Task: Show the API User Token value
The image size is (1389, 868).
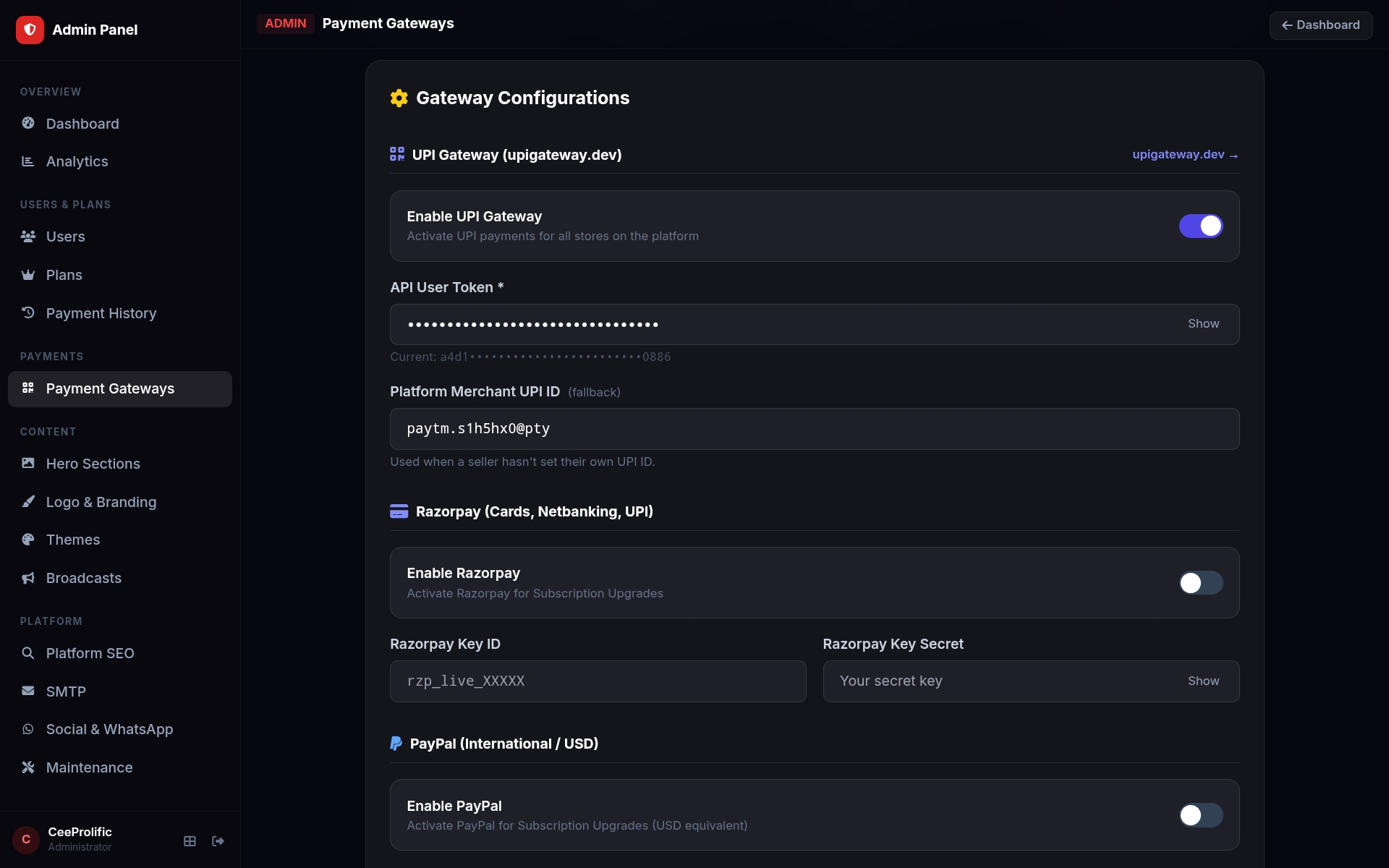Action: point(1203,324)
